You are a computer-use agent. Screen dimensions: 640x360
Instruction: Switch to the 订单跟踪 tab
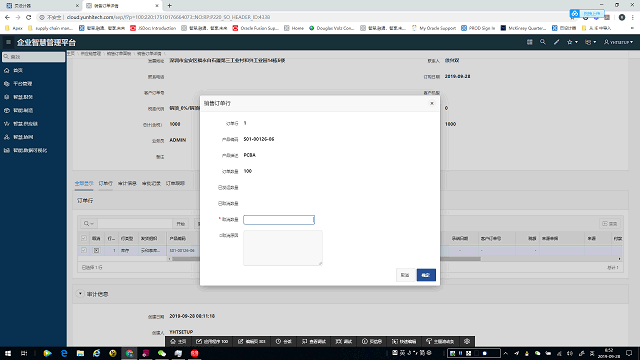pos(175,184)
